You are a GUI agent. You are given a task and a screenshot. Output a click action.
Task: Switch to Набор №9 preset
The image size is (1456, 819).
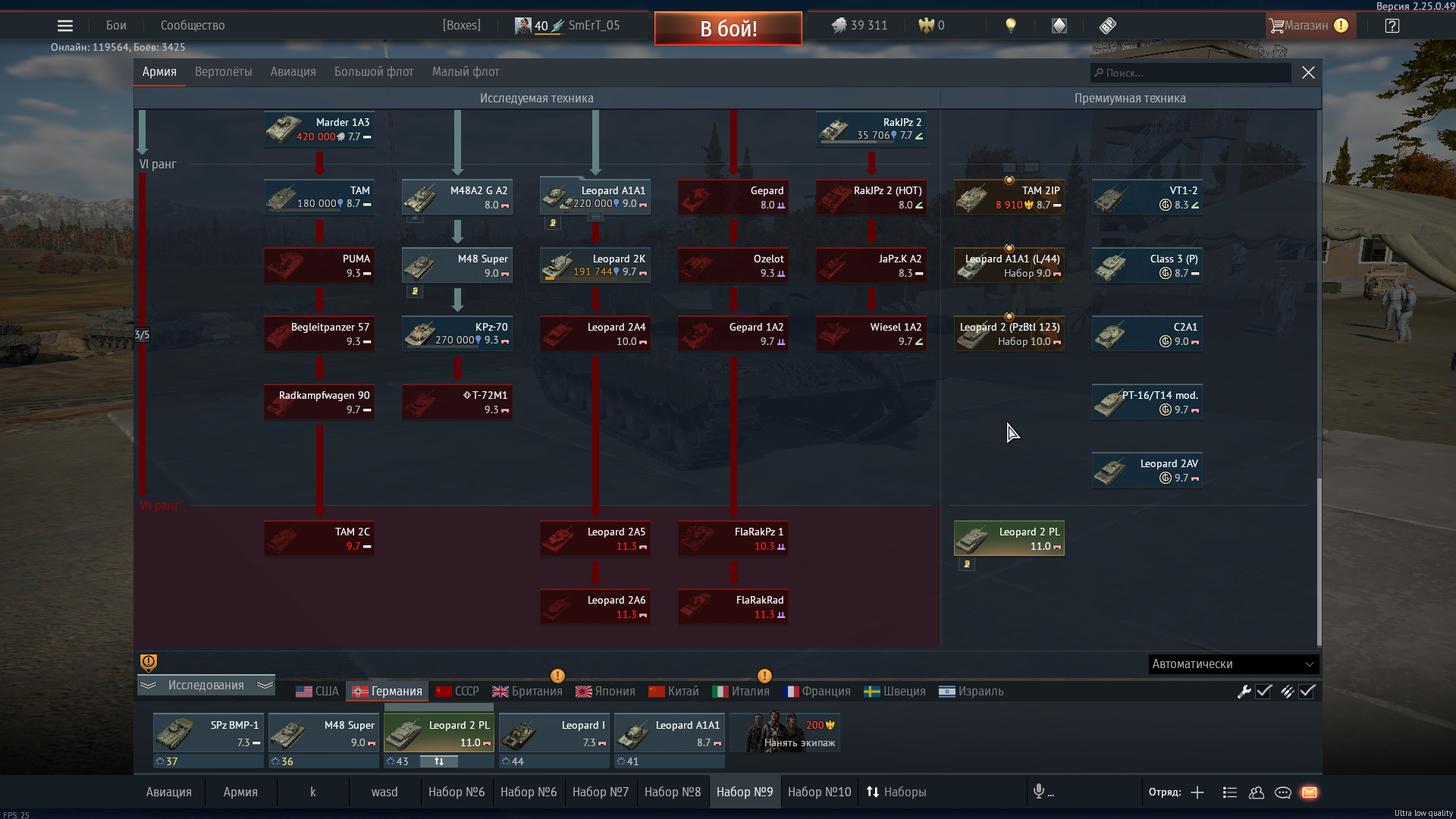[x=745, y=792]
